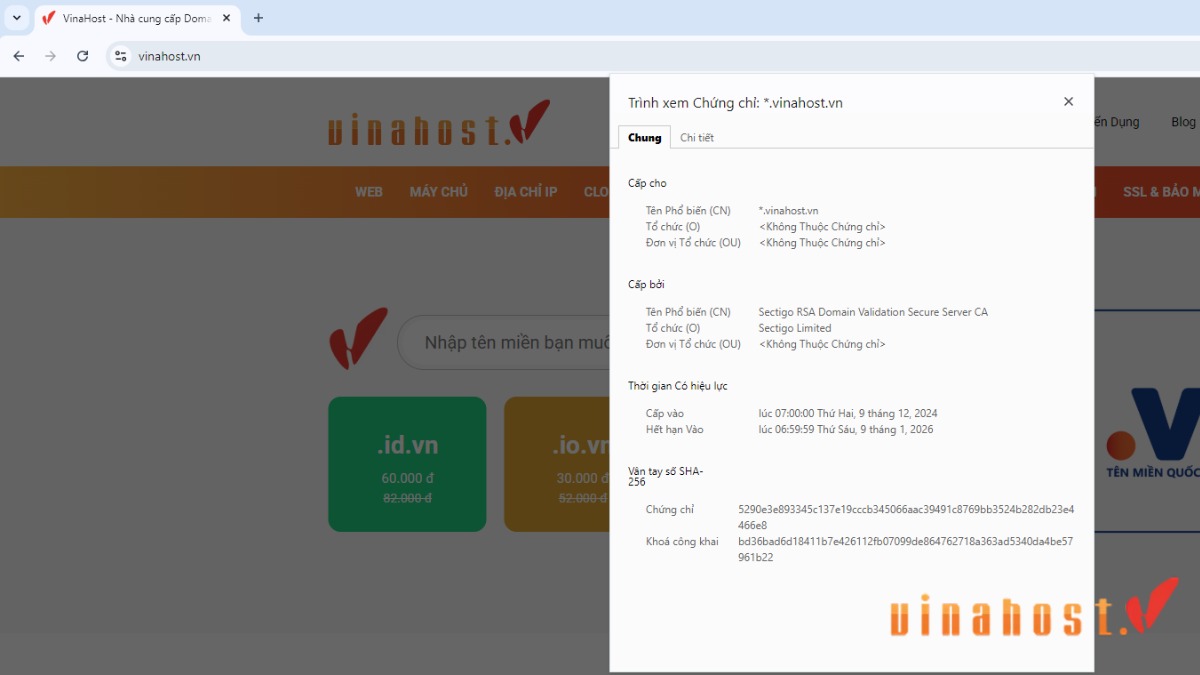Screen dimensions: 1200x675
Task: Reload the vinahost.vn page
Action: (x=83, y=56)
